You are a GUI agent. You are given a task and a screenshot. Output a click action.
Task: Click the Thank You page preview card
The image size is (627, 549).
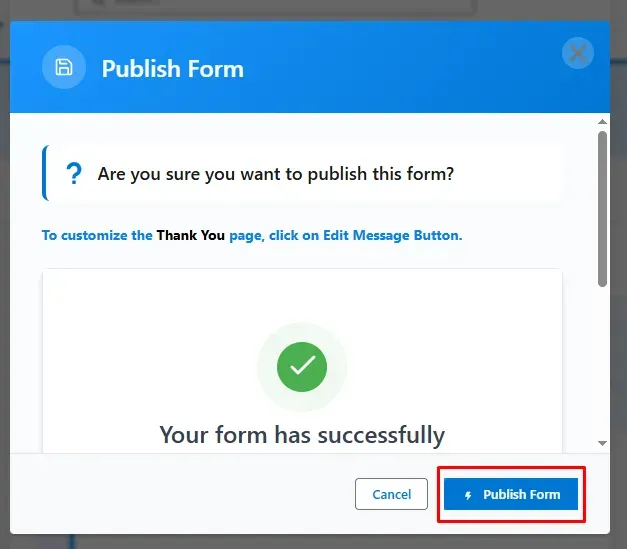pyautogui.click(x=302, y=361)
